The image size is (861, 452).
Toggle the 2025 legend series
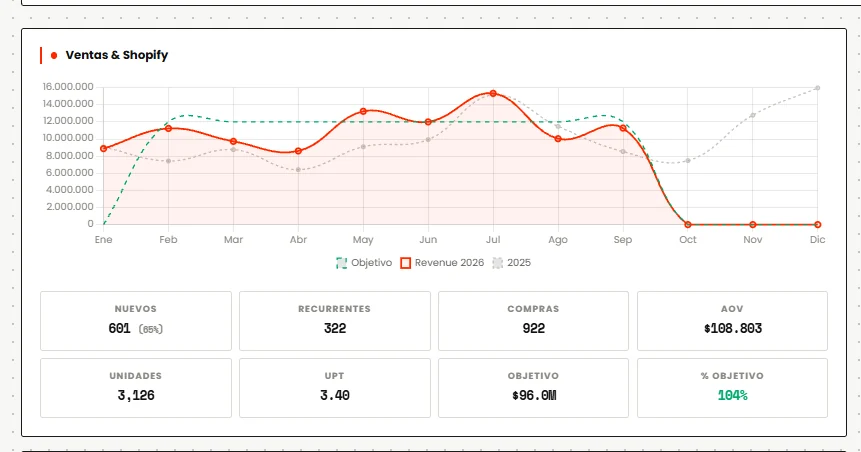point(511,263)
